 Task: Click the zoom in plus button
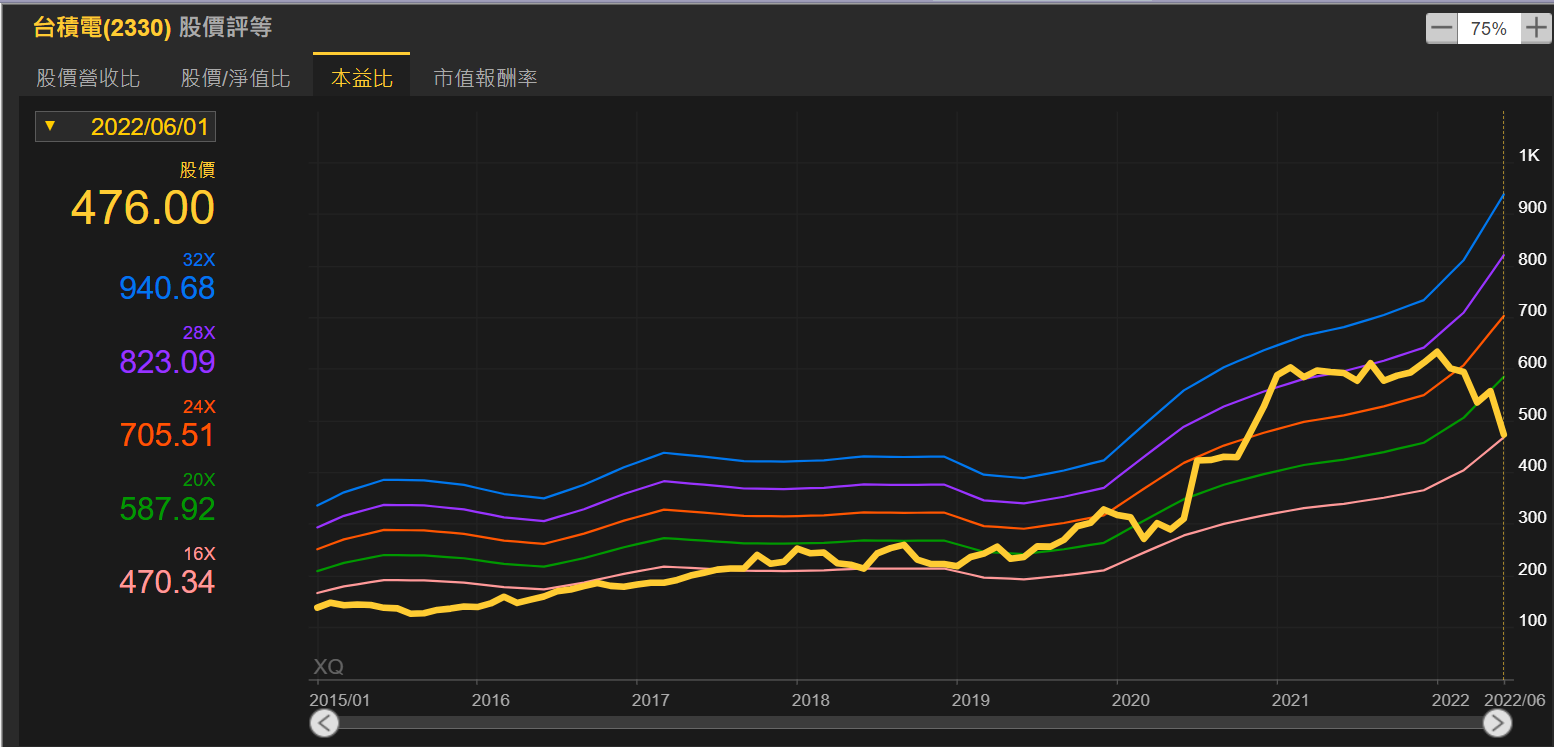pyautogui.click(x=1535, y=29)
